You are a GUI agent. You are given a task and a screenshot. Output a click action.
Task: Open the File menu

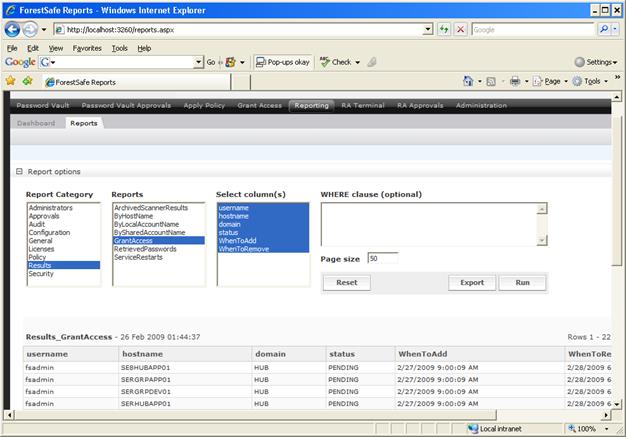tap(12, 48)
